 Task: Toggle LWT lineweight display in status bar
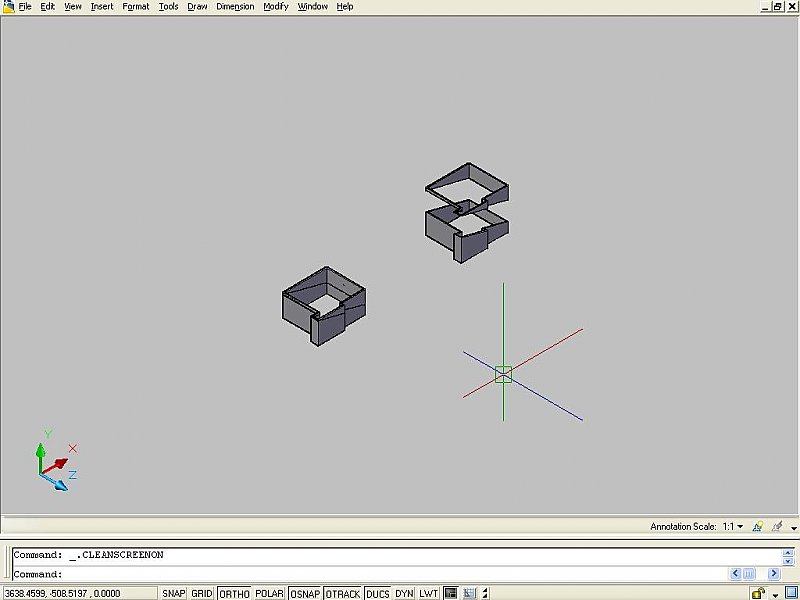(x=429, y=593)
